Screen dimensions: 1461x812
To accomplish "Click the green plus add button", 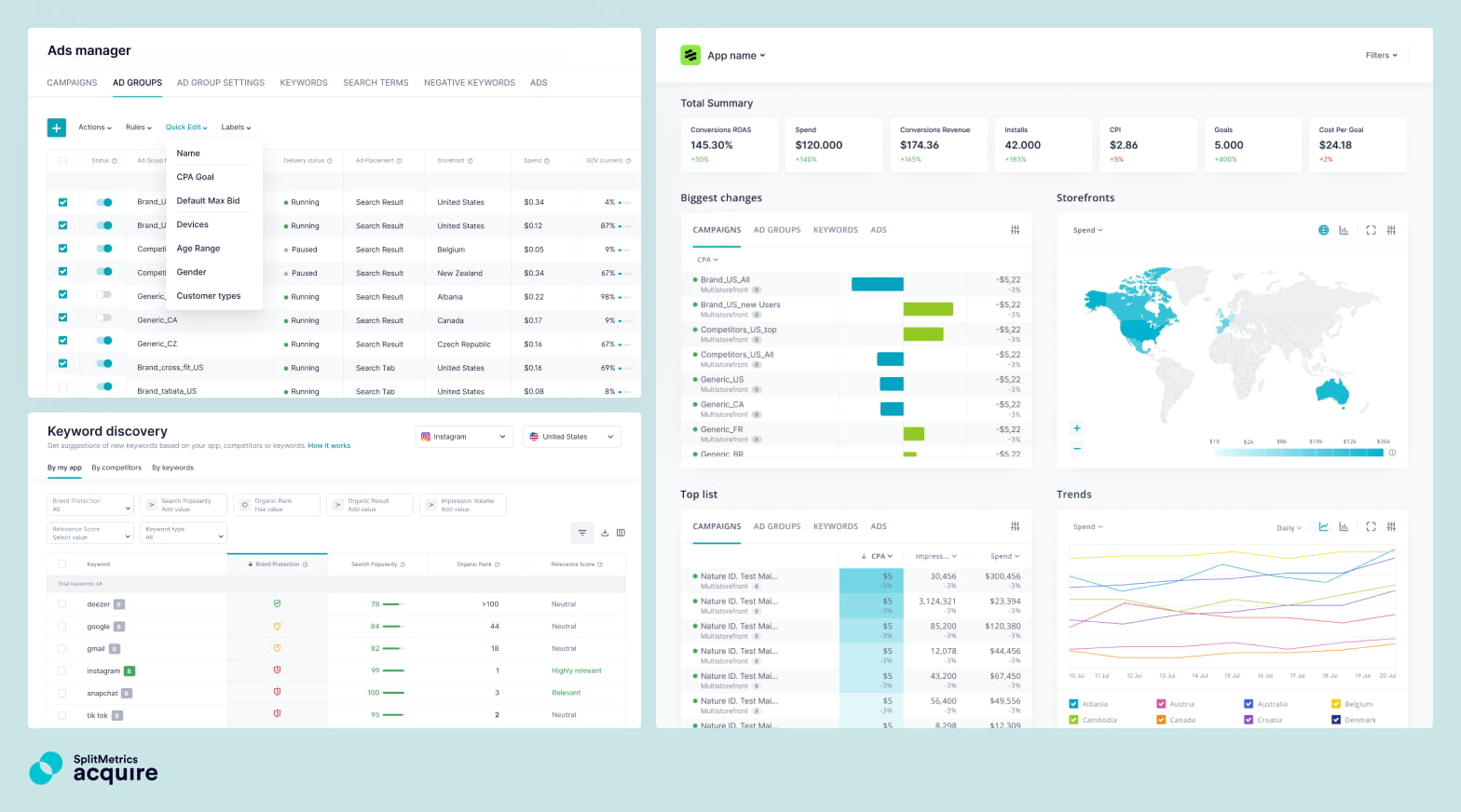I will click(x=57, y=128).
